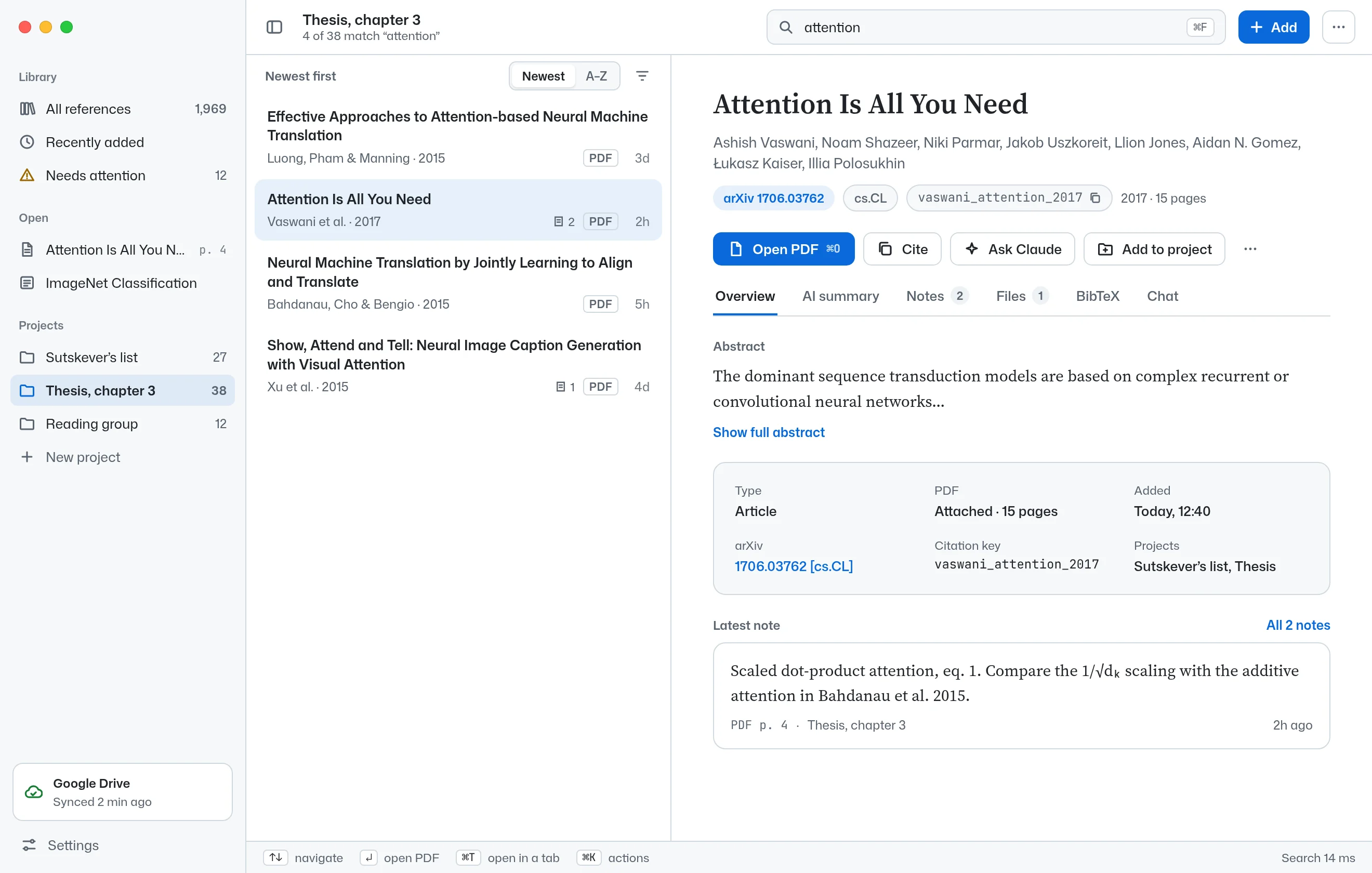1372x873 pixels.
Task: Click the Cite button
Action: [902, 249]
